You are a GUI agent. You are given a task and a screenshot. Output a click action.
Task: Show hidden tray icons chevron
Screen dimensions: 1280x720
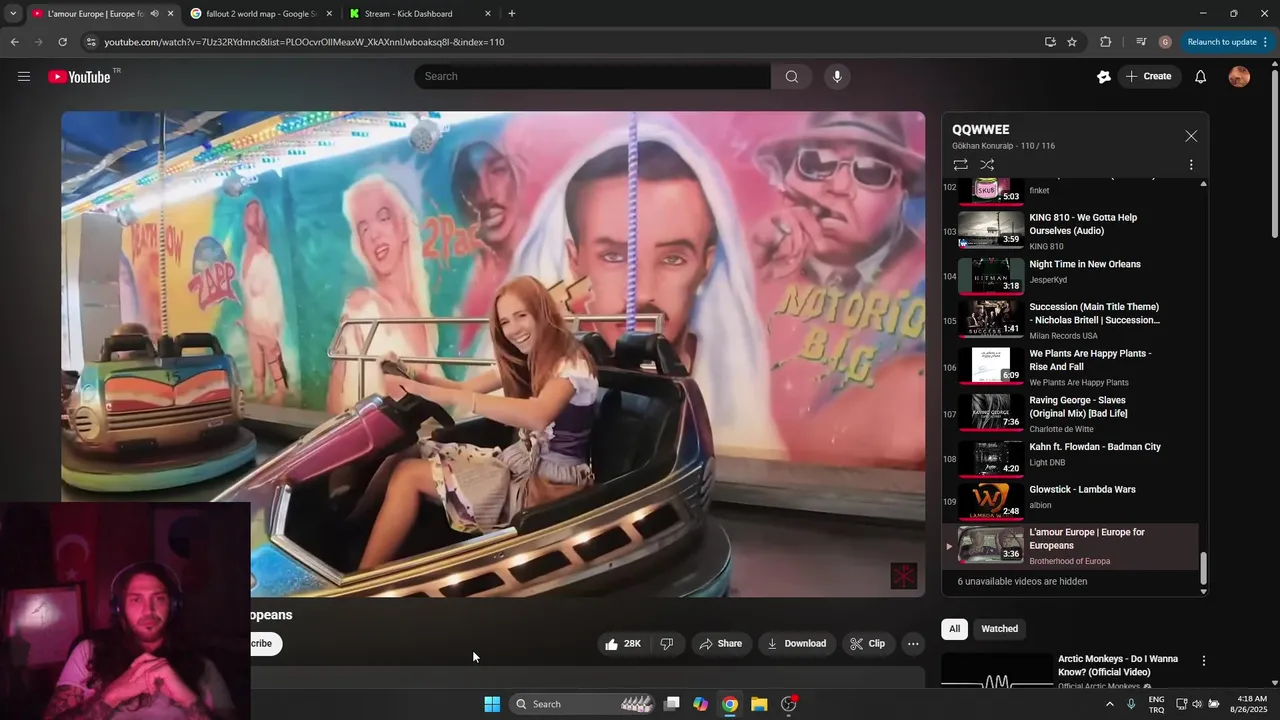(x=1109, y=704)
